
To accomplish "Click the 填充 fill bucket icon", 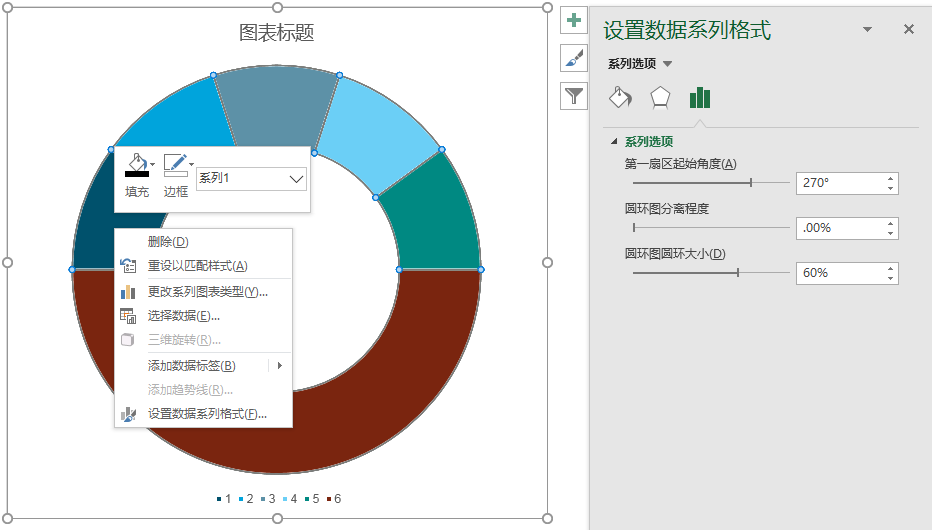I will [137, 166].
